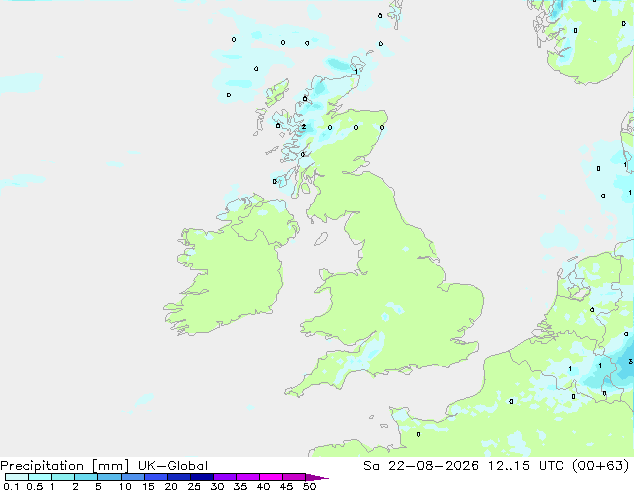
Task: Select the dark navy swatch between 25 and 30
Action: [x=201, y=477]
